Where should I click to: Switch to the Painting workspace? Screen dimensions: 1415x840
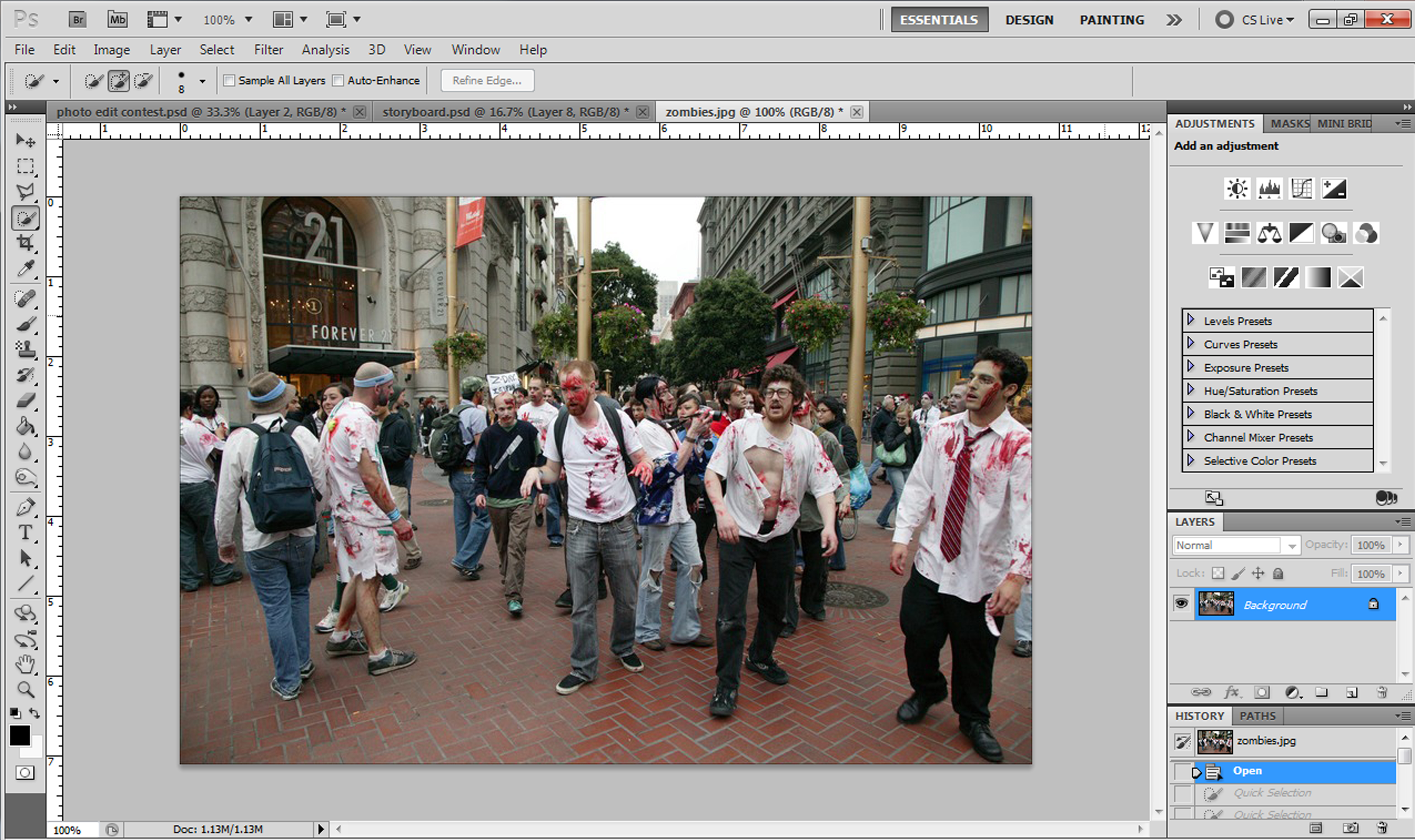coord(1111,20)
